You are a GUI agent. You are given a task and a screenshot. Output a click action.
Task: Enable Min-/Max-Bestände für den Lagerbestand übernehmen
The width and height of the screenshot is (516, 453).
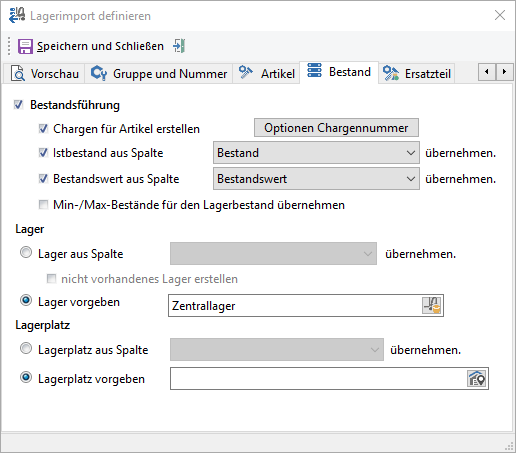43,205
